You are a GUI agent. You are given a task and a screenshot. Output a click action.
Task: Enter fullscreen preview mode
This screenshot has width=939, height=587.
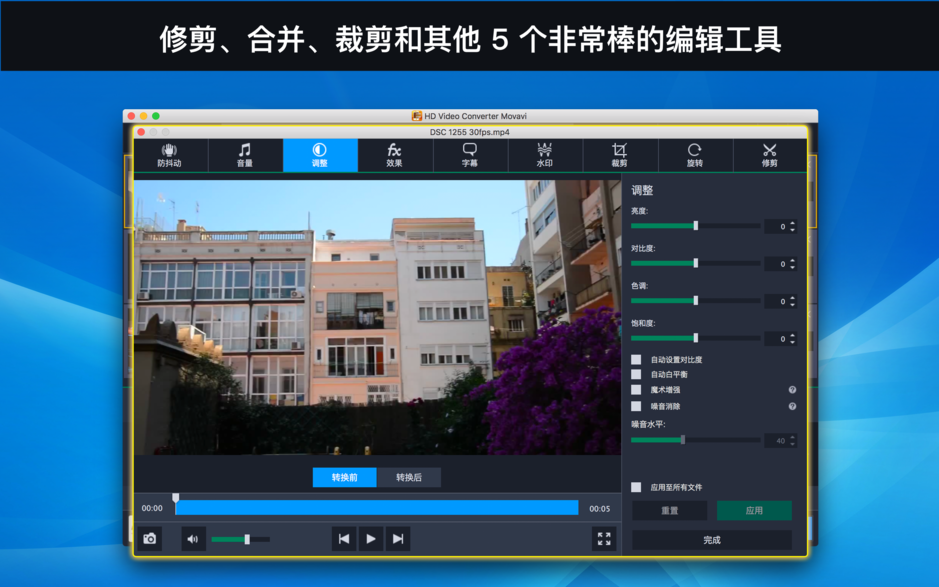point(604,538)
